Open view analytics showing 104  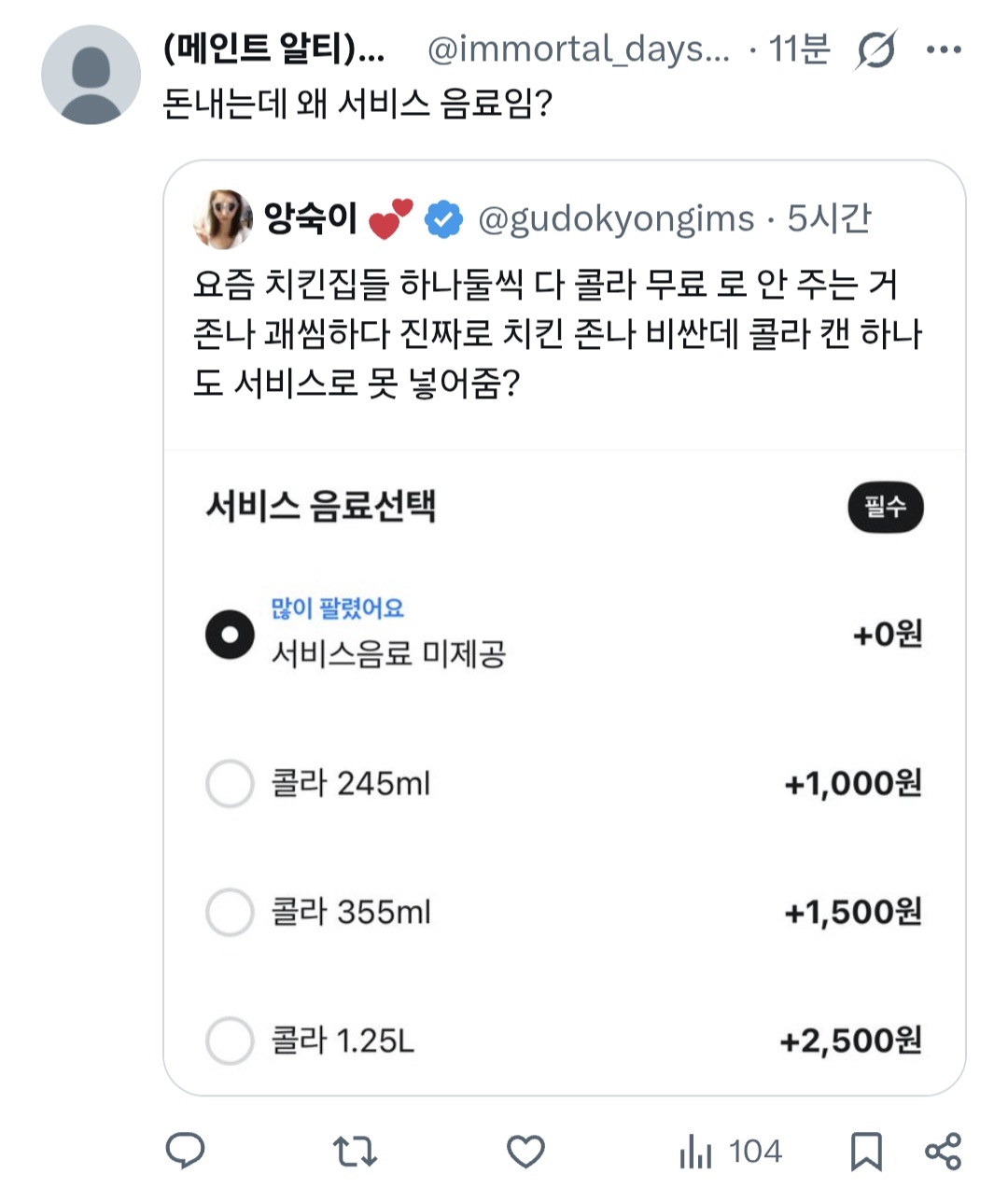point(730,1152)
